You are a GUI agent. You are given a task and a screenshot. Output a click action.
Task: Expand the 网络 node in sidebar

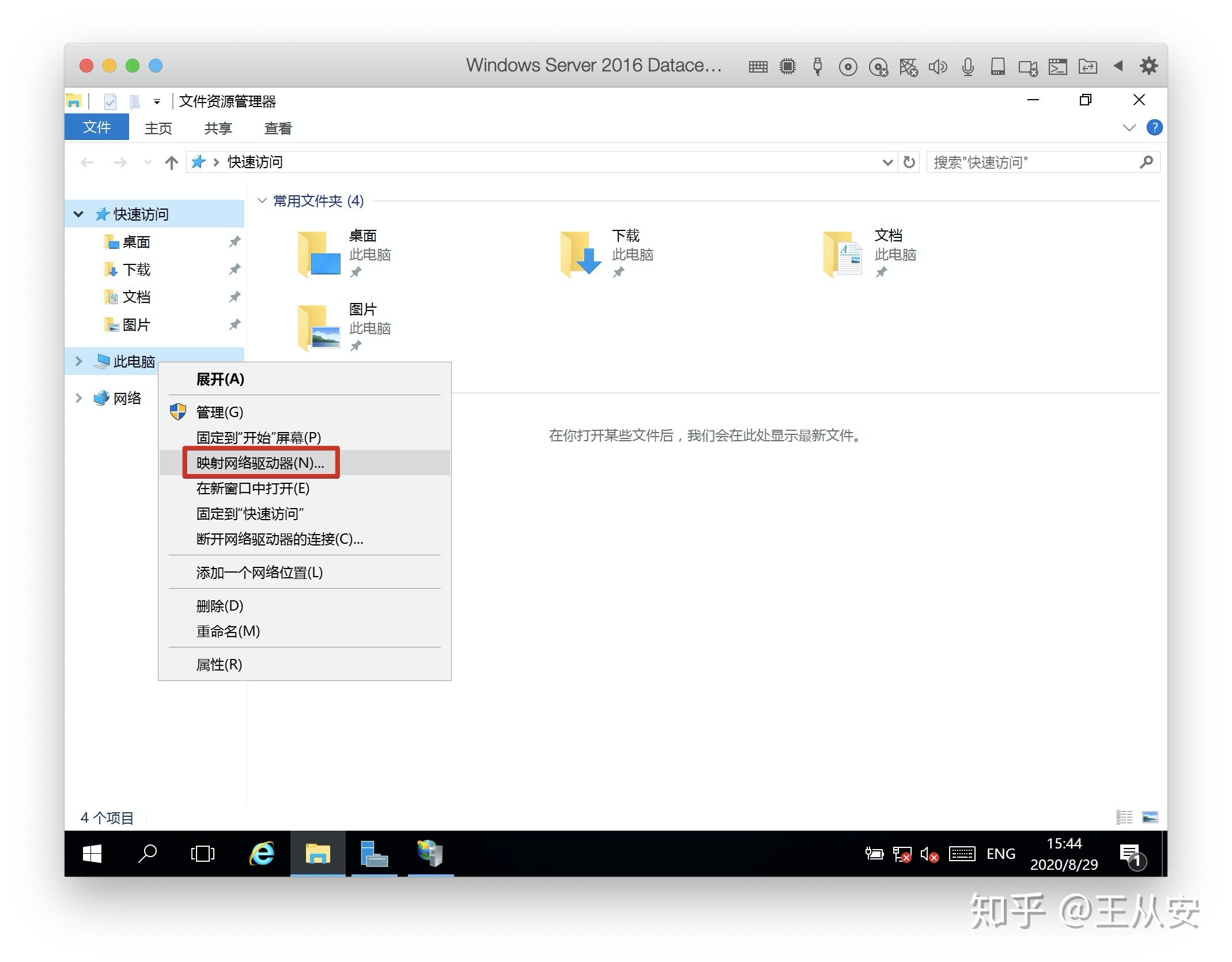[79, 397]
